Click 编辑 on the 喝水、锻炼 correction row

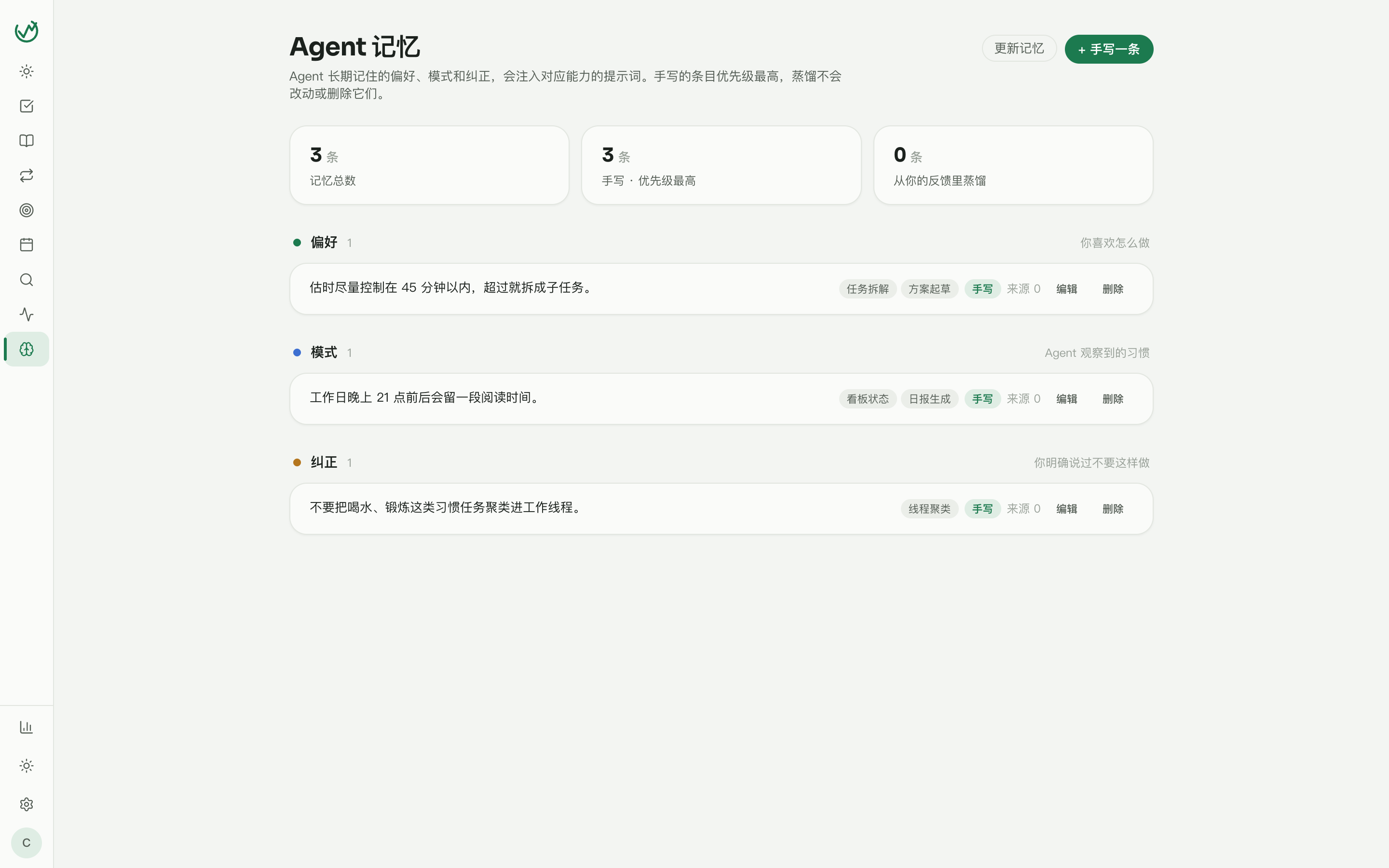pos(1066,509)
